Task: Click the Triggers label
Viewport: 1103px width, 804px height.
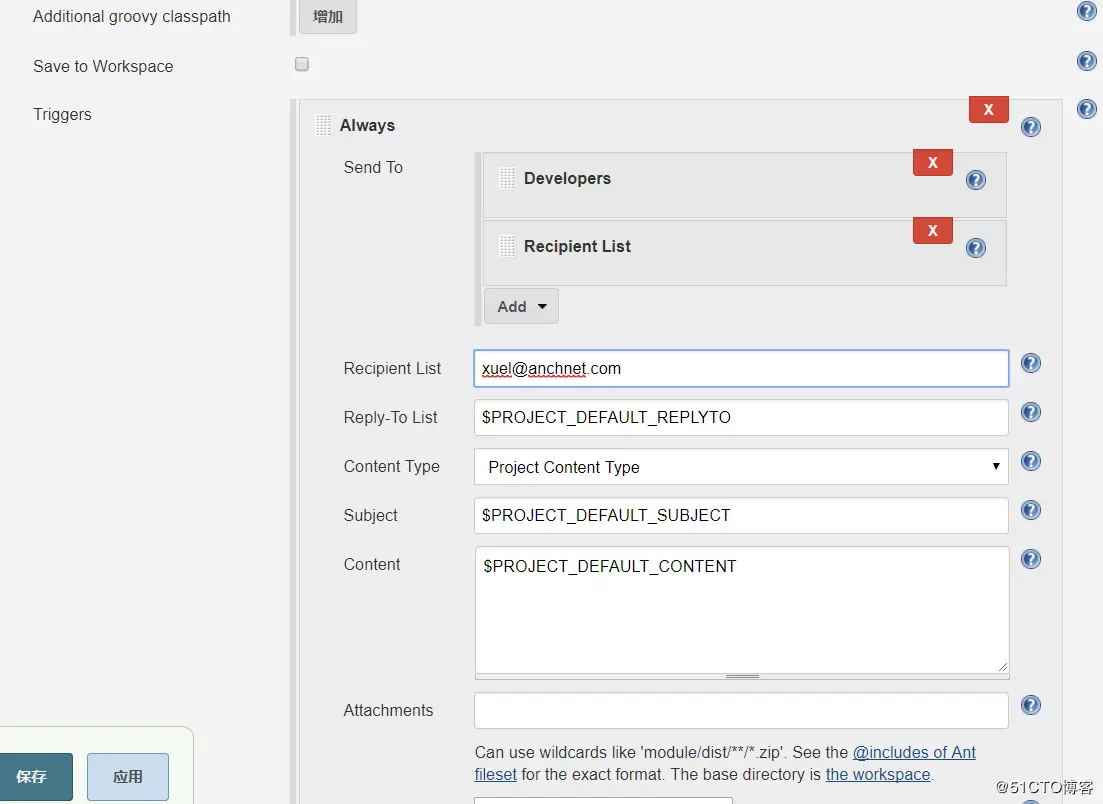Action: tap(62, 115)
